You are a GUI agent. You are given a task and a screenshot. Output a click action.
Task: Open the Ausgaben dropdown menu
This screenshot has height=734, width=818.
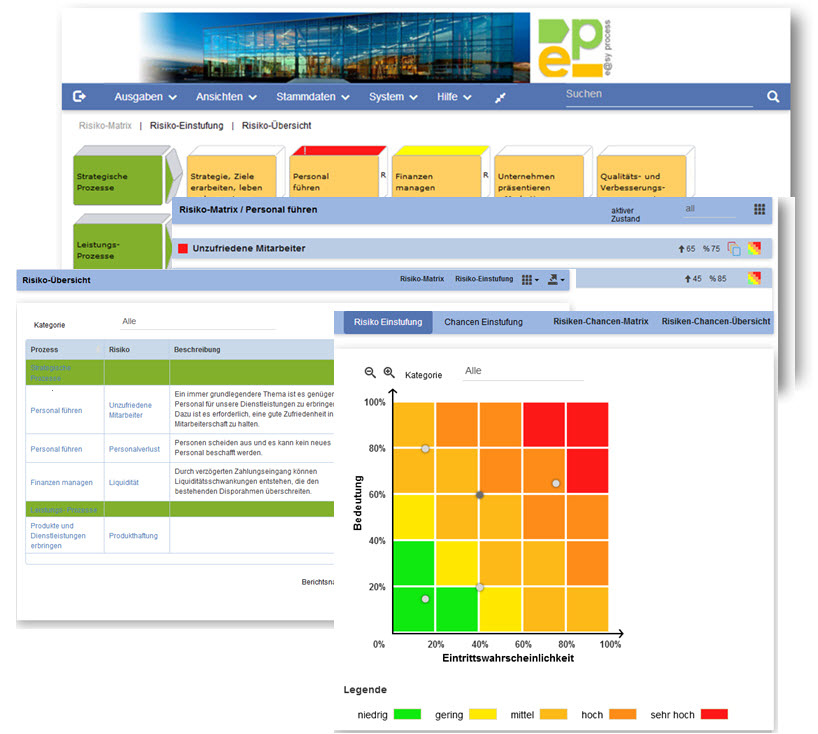pos(145,97)
